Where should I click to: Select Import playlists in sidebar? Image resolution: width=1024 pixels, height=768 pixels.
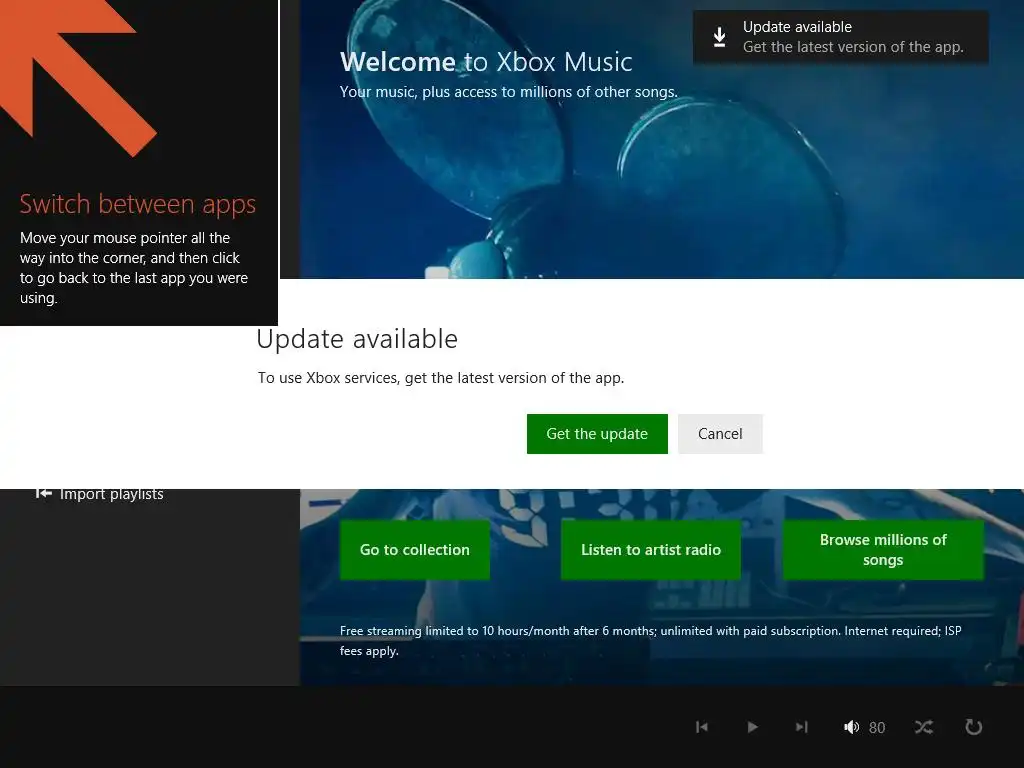(x=99, y=494)
